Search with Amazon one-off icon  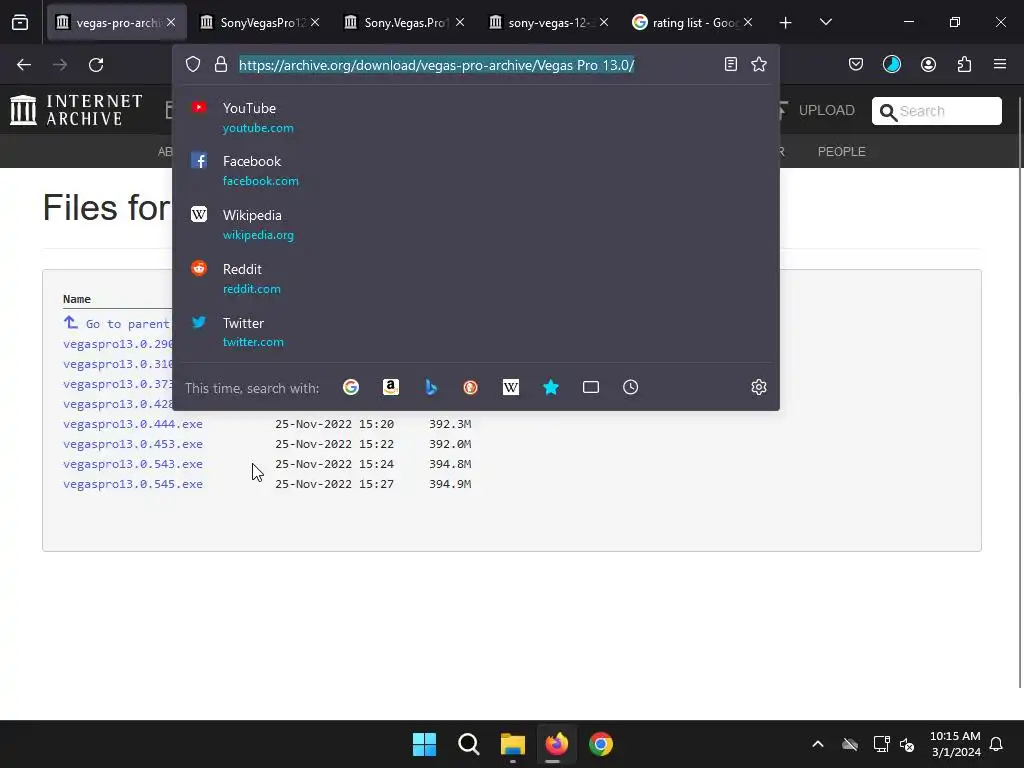tap(391, 387)
